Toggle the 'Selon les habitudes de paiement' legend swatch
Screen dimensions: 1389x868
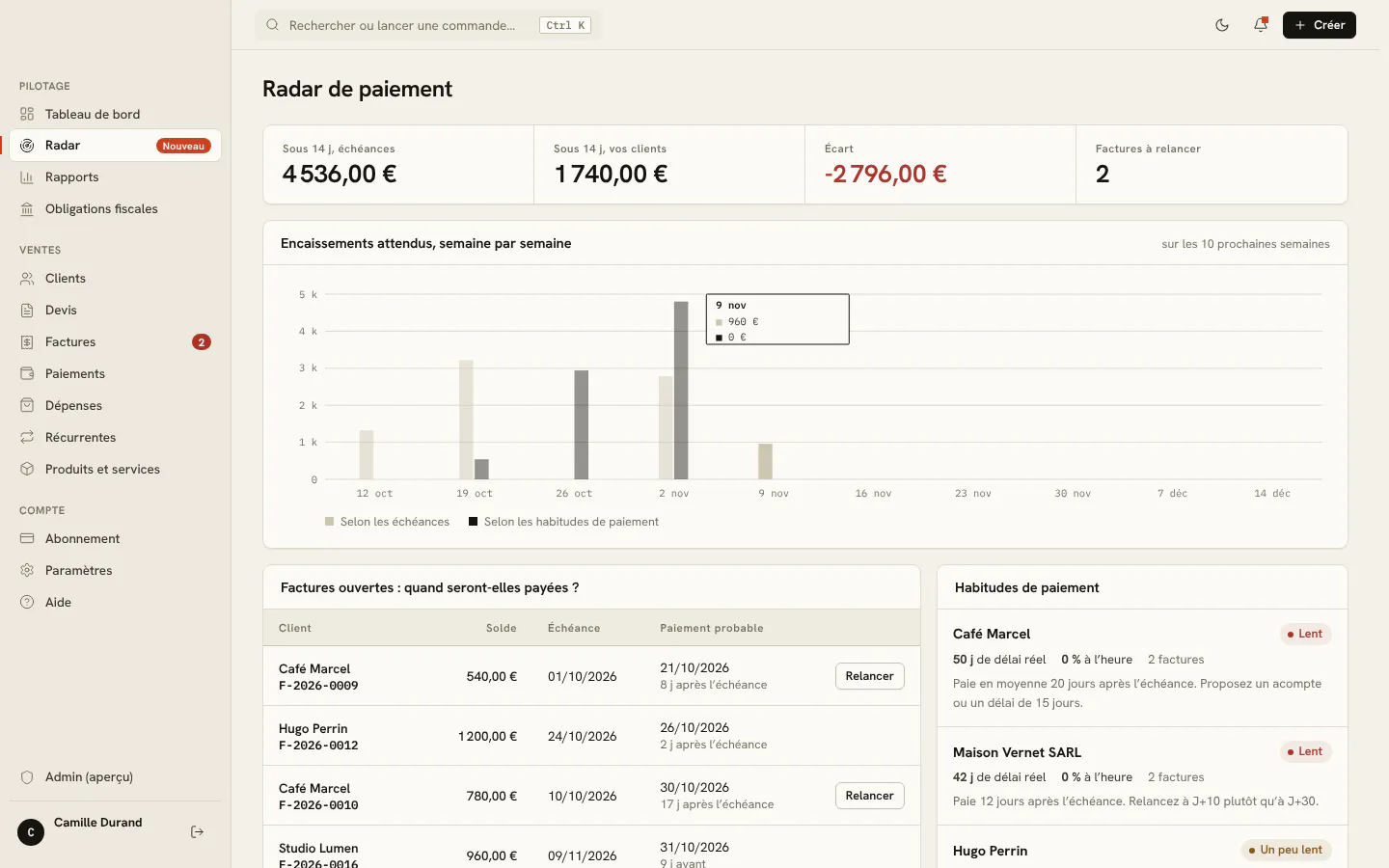pyautogui.click(x=474, y=522)
